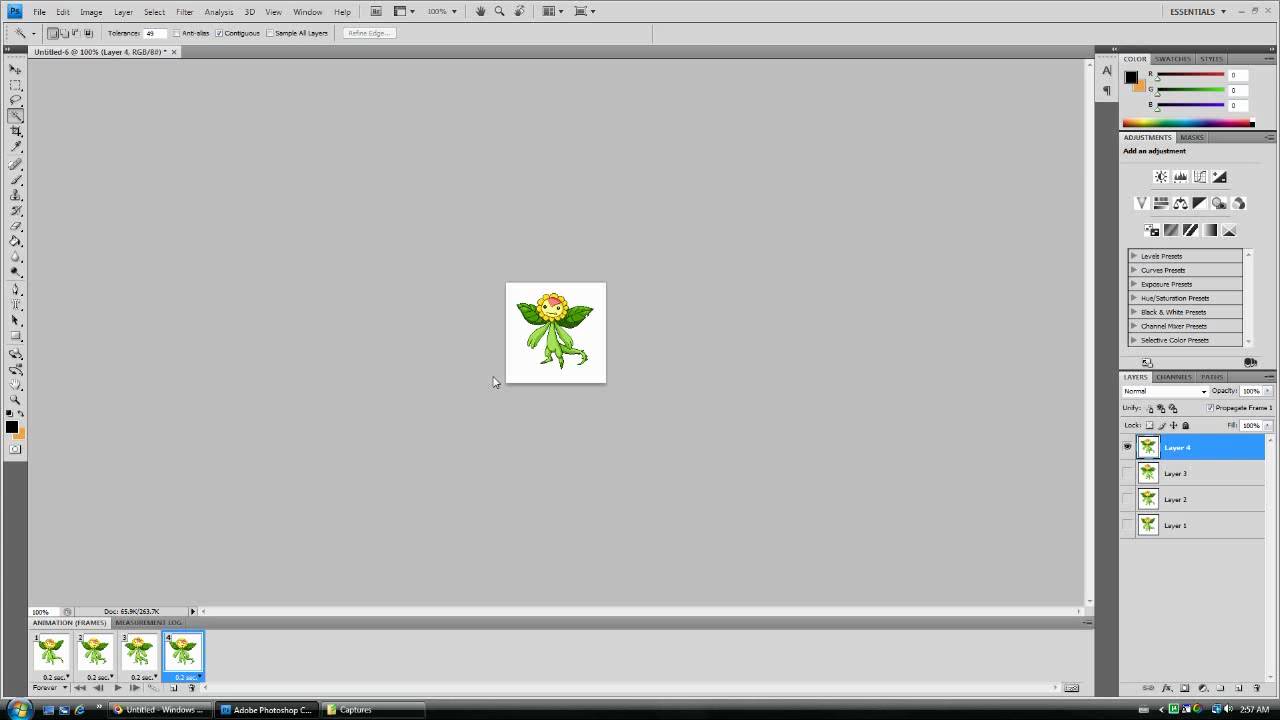Select the Crop tool
This screenshot has height=720, width=1280.
tap(16, 131)
